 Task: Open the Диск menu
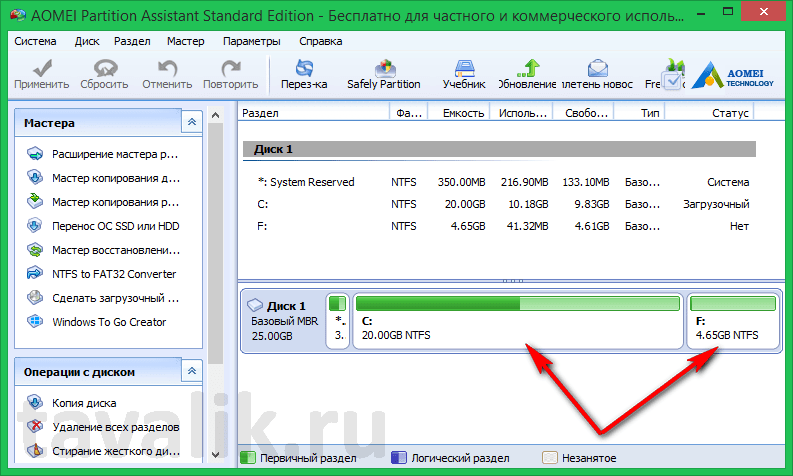pyautogui.click(x=87, y=41)
